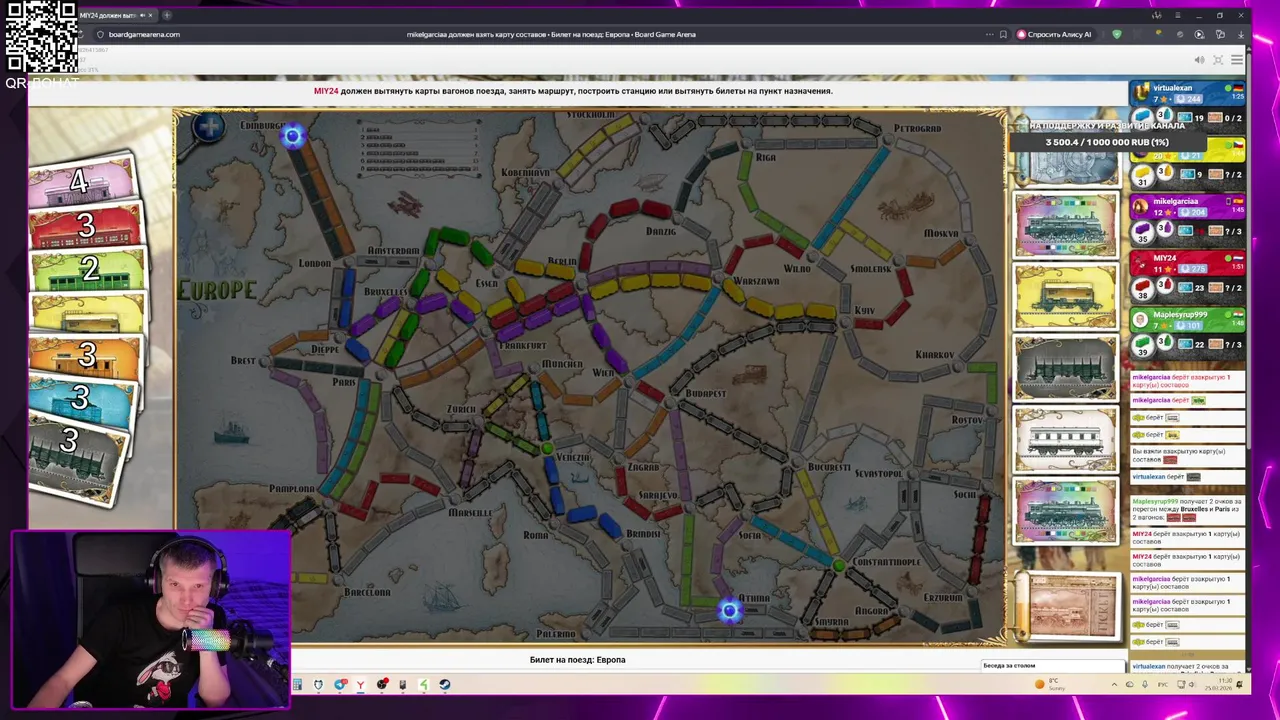The width and height of the screenshot is (1280, 720).
Task: Select the yellow wagon hand card
Action: 88,314
